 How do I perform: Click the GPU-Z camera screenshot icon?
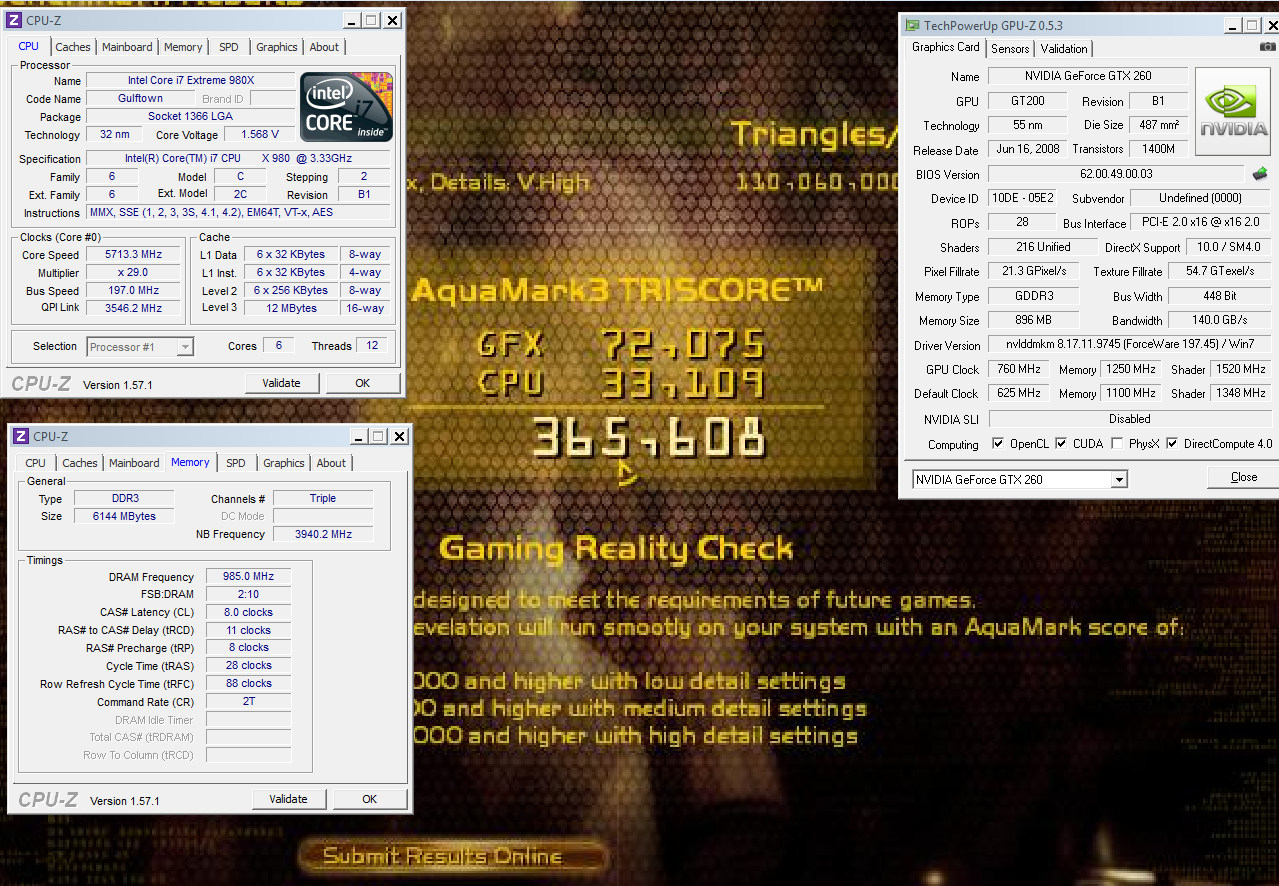1268,48
